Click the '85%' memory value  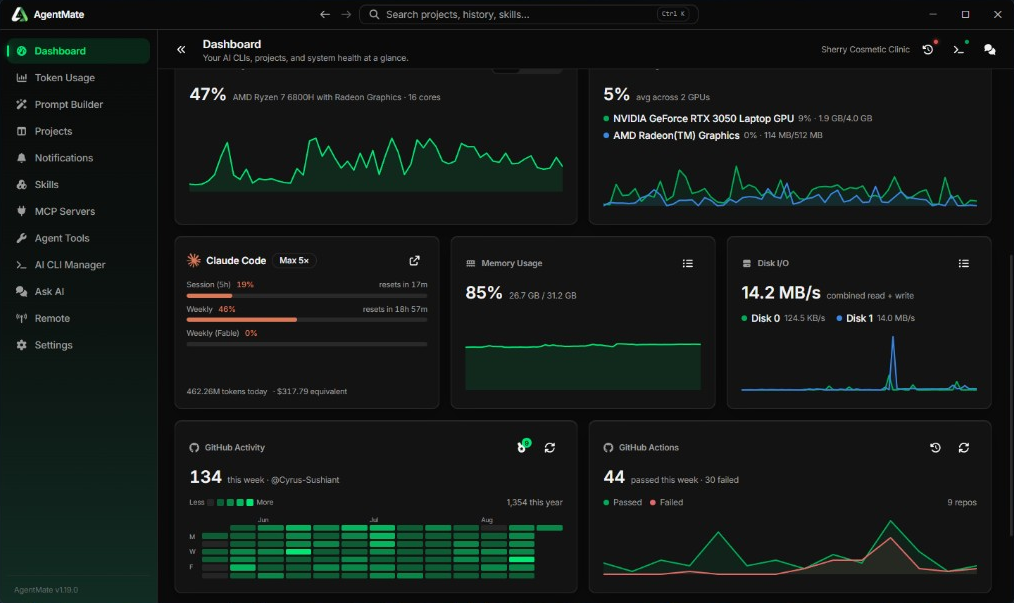pyautogui.click(x=484, y=292)
